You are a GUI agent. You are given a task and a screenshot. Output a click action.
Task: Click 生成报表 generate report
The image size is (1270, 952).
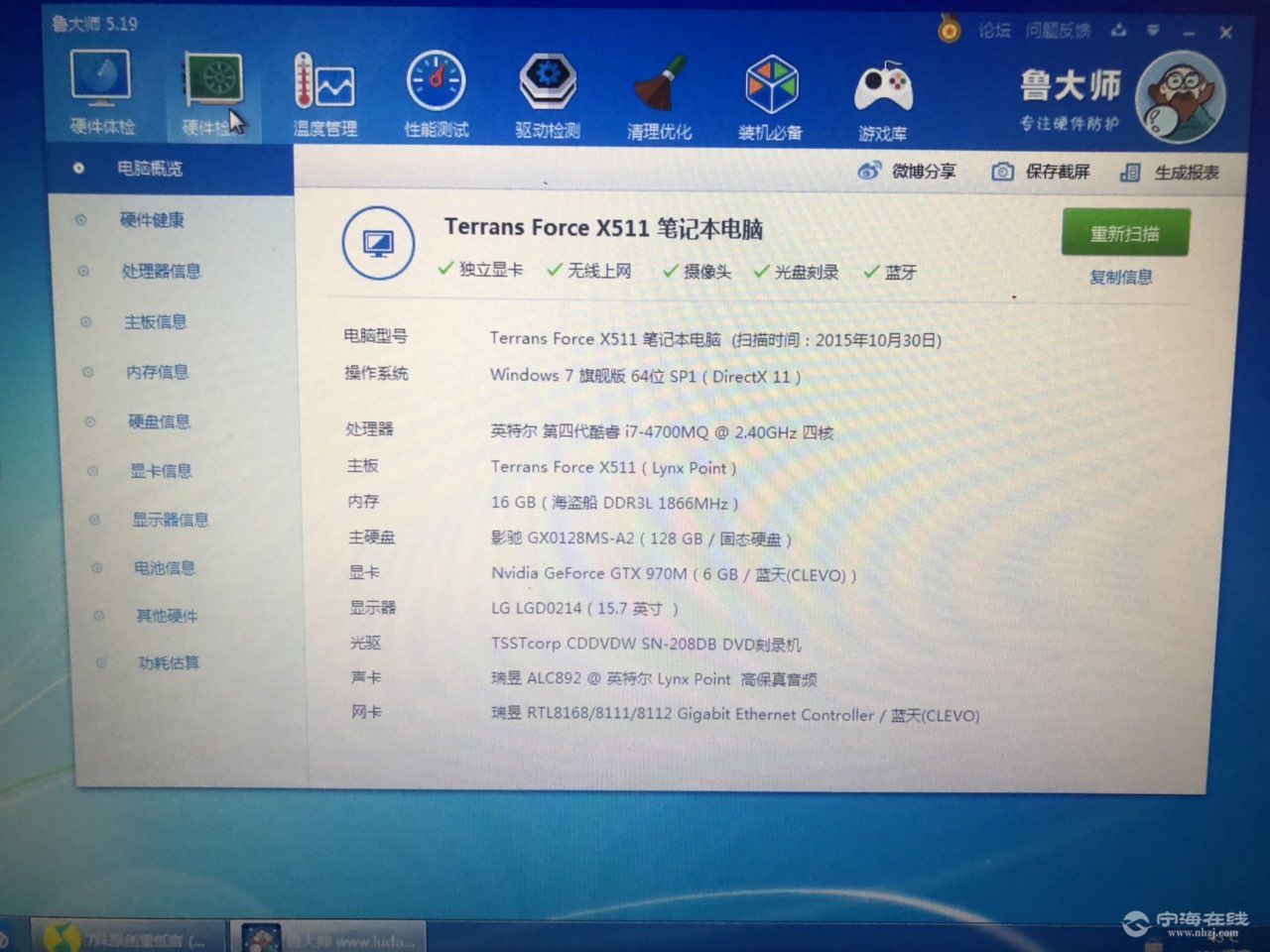(1170, 173)
